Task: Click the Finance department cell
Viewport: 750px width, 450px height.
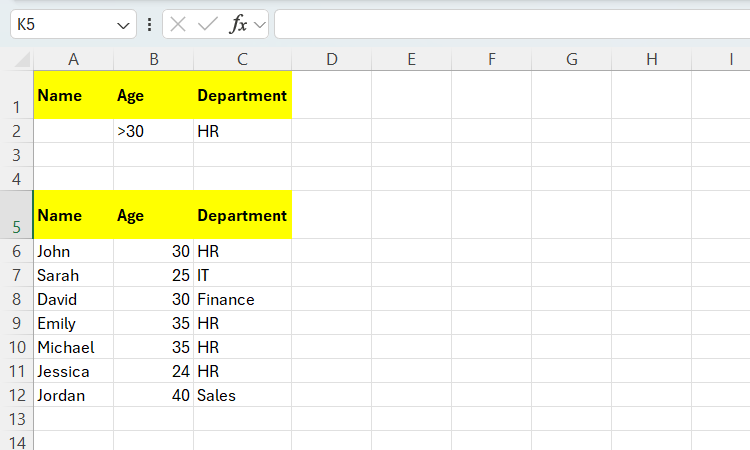Action: click(x=242, y=299)
